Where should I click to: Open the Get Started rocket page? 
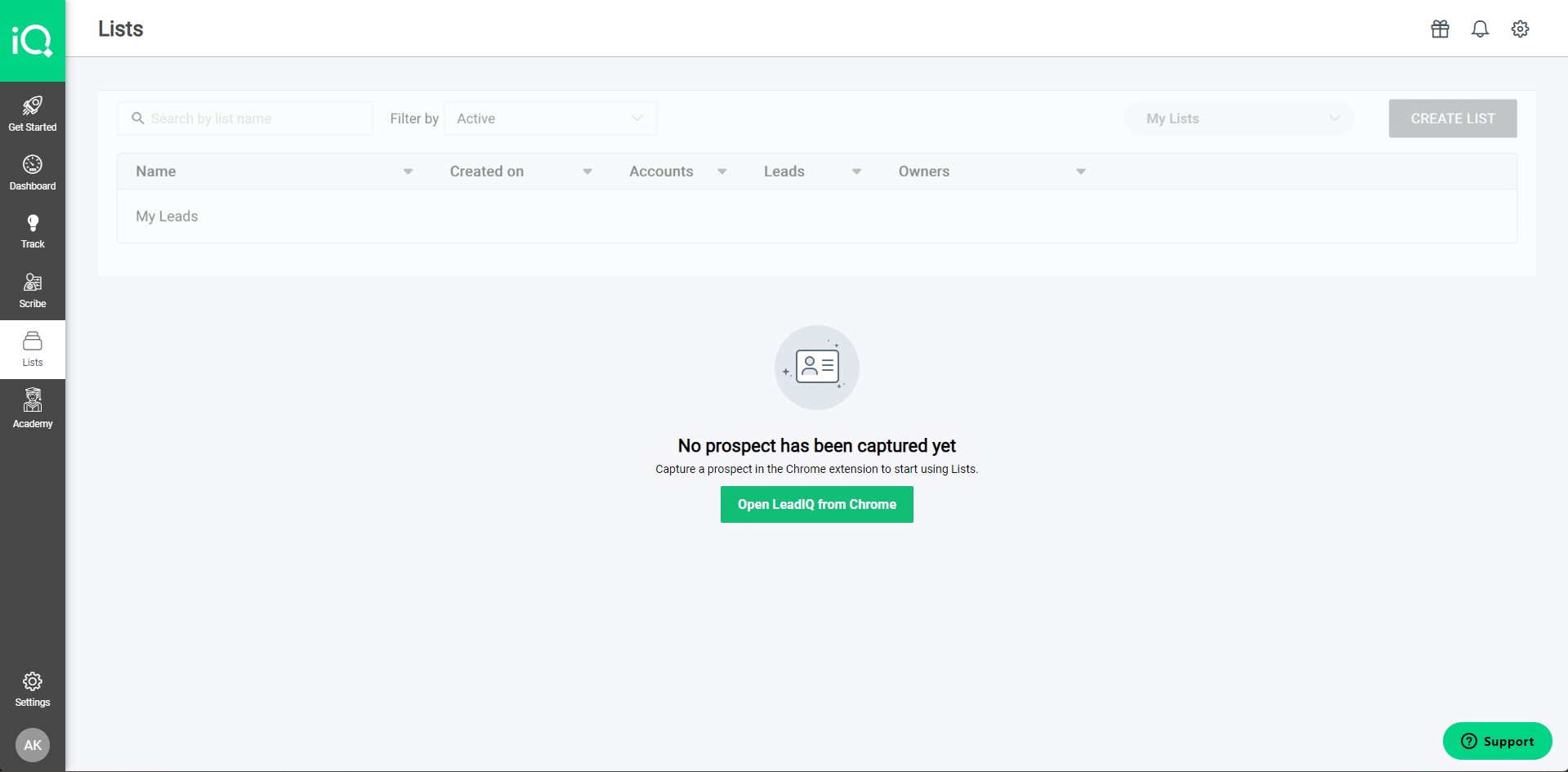33,113
